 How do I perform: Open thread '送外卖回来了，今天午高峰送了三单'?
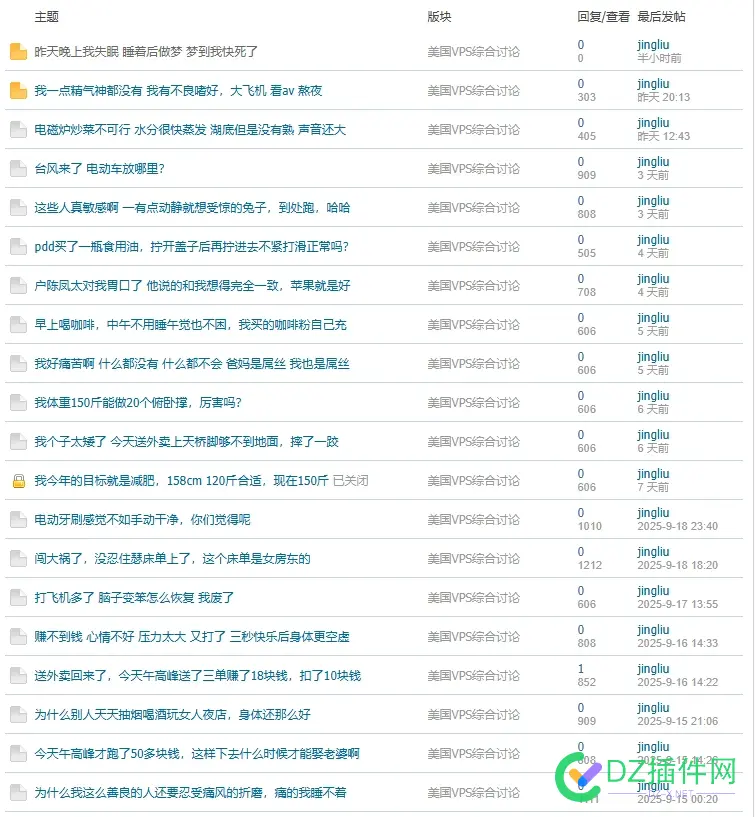pyautogui.click(x=197, y=676)
